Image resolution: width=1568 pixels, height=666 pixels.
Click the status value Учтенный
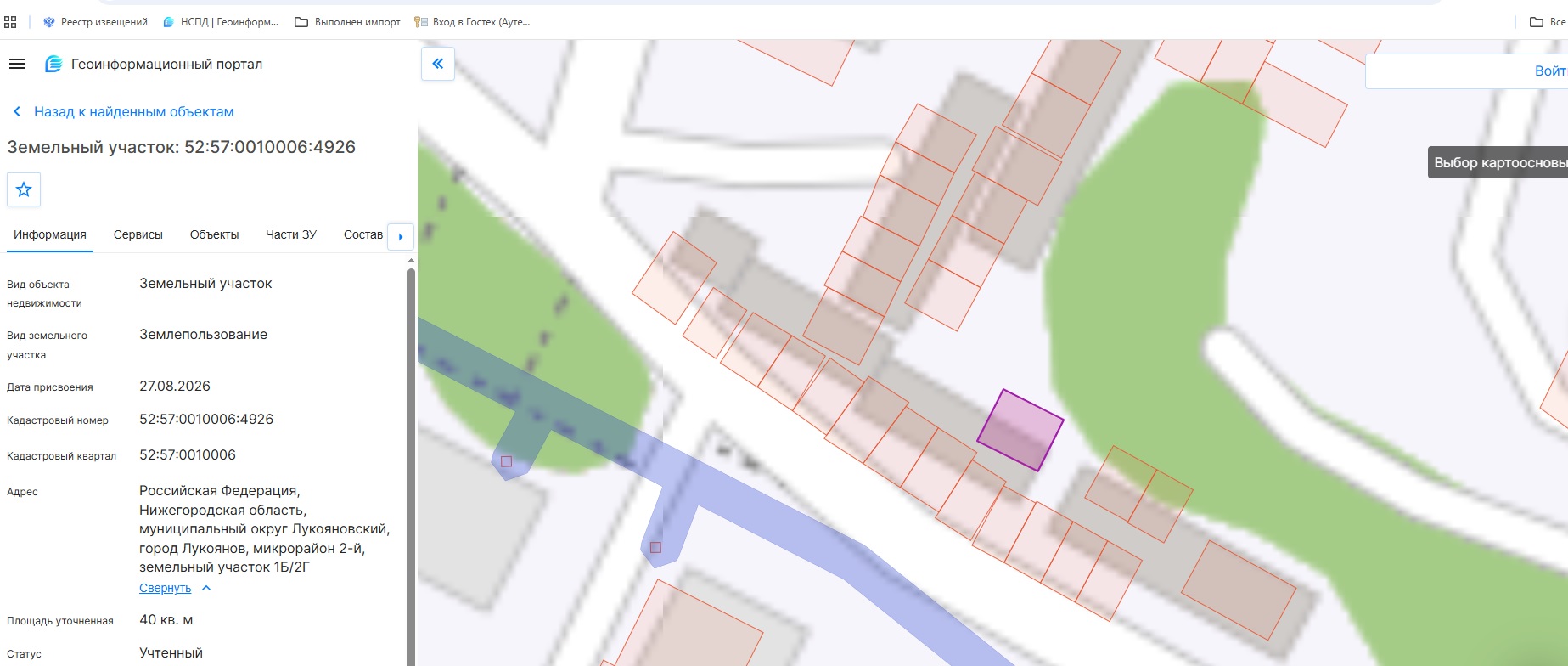pos(171,653)
